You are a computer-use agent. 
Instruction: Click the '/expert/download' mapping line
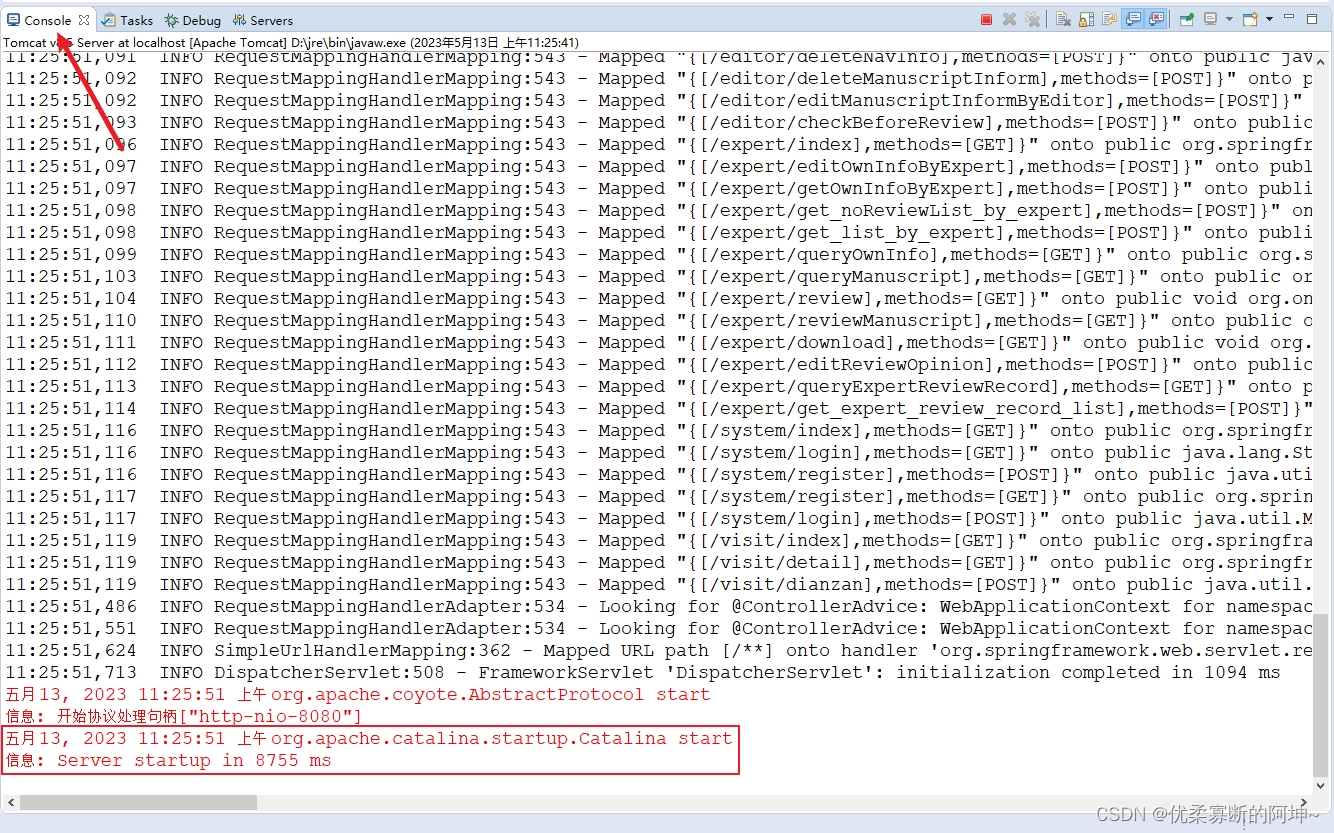click(658, 342)
